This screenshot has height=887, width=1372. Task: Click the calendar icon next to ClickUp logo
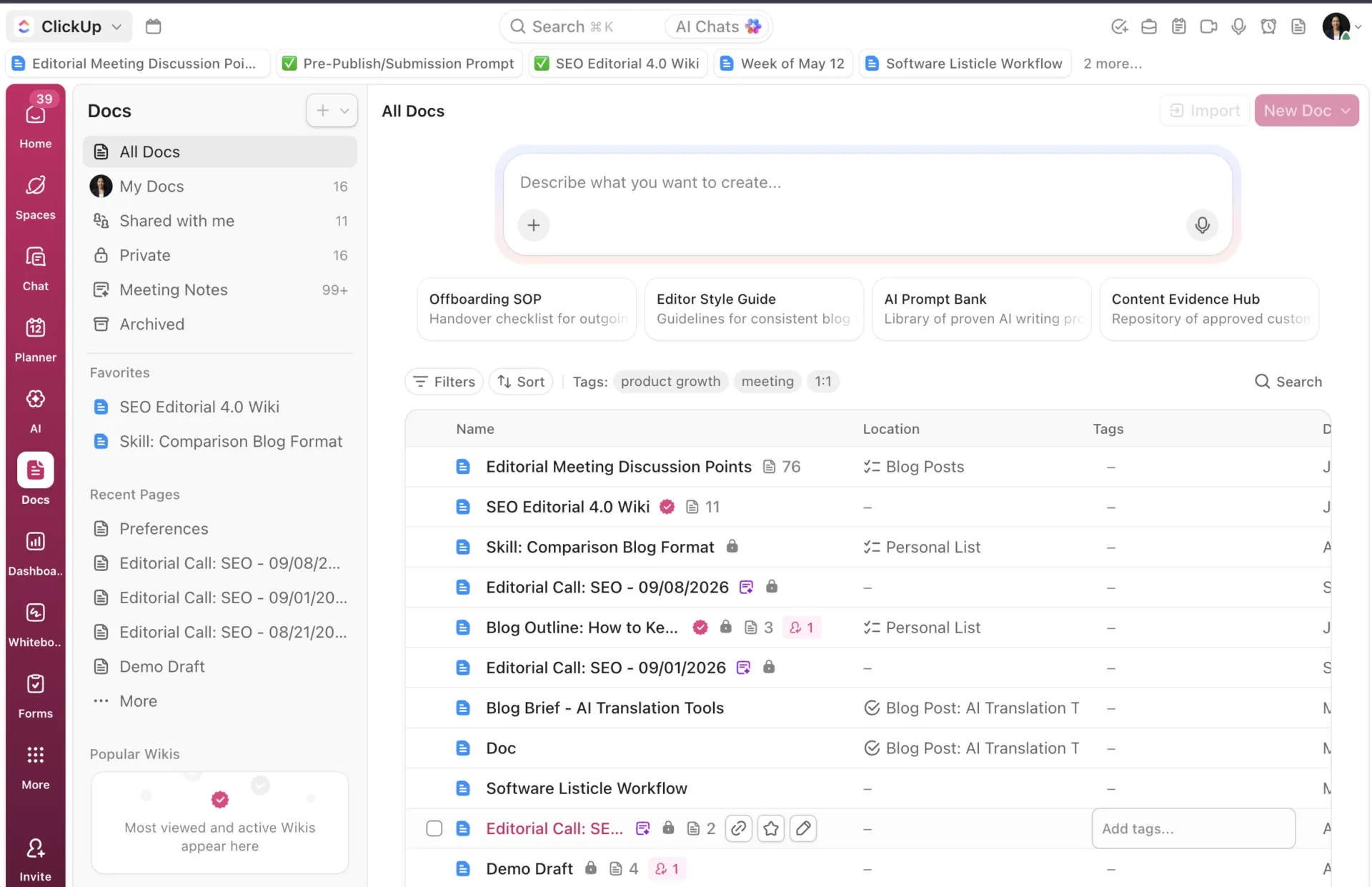[x=153, y=26]
